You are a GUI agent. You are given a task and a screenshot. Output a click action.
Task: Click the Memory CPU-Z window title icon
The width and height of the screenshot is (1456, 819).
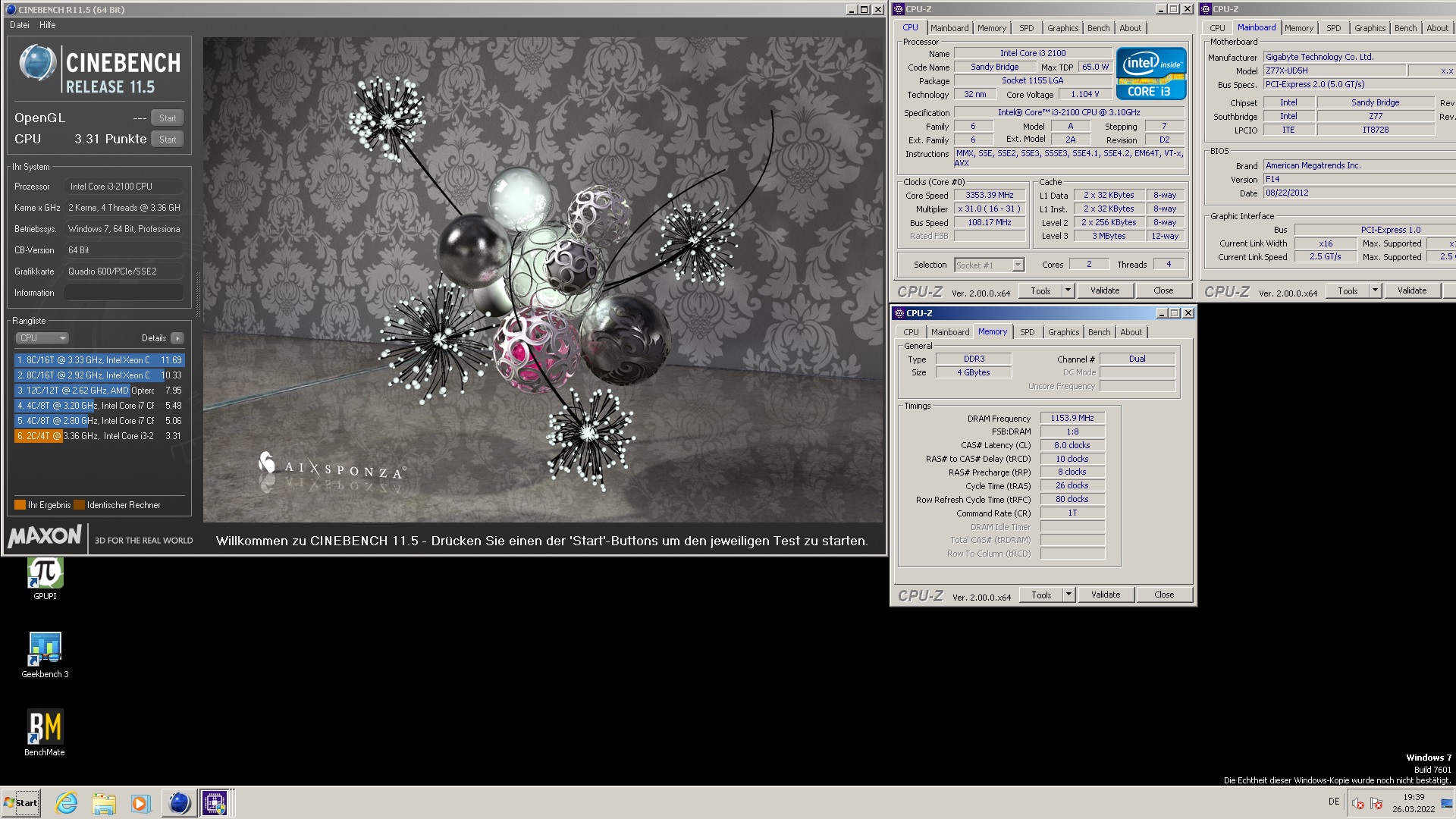[899, 313]
